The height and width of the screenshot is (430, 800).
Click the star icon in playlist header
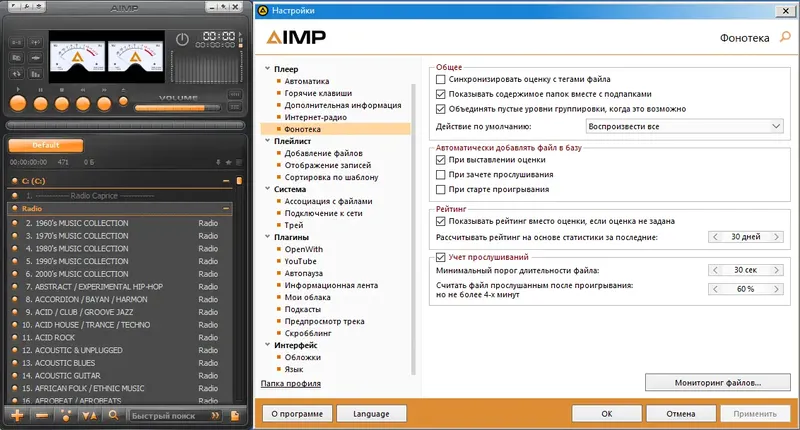click(x=228, y=162)
